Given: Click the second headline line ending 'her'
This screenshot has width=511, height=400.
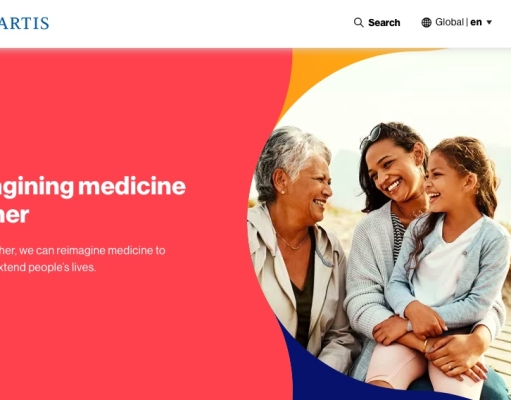Looking at the screenshot, I should [x=14, y=215].
